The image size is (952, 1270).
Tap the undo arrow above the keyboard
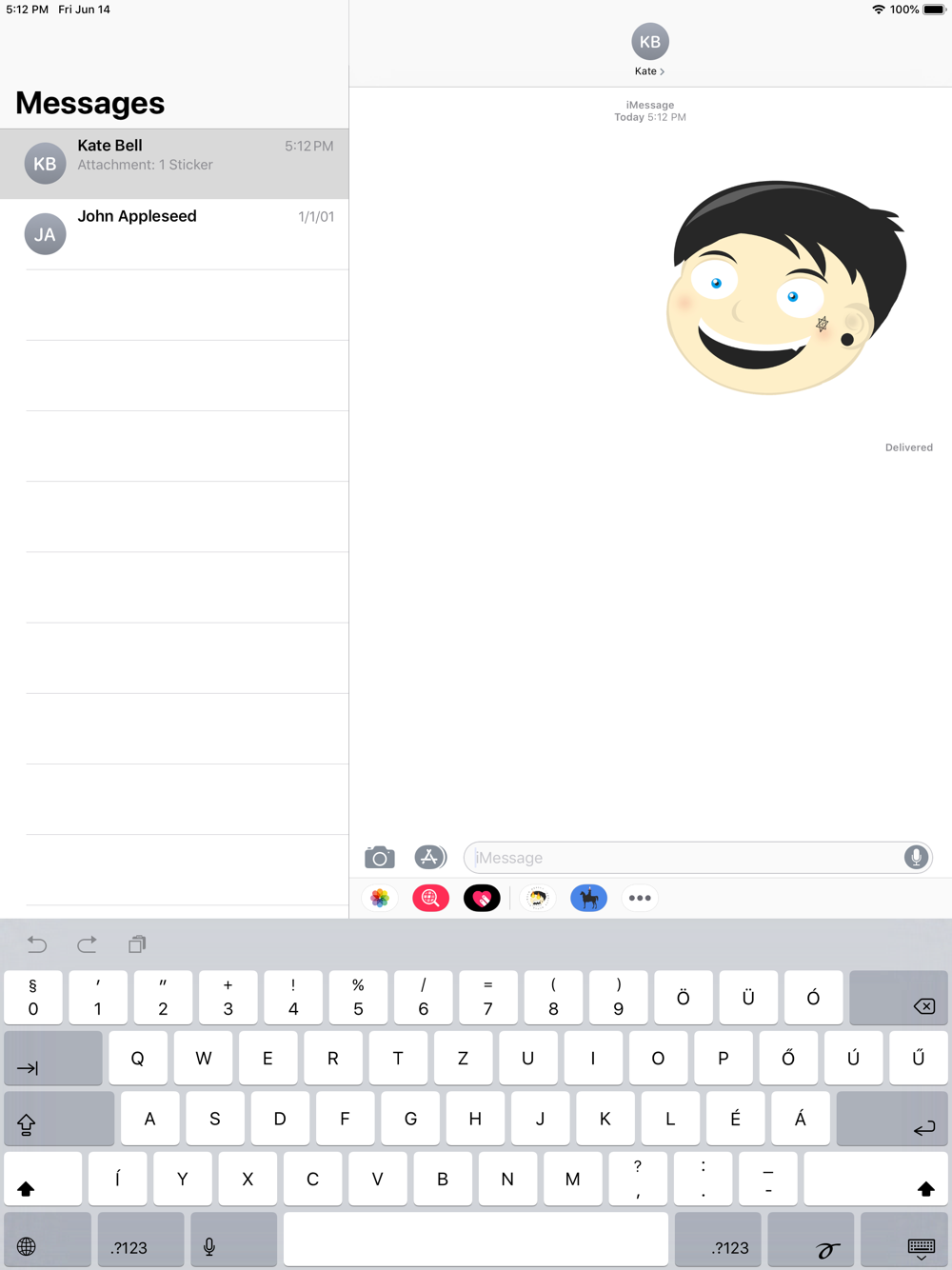click(x=37, y=944)
